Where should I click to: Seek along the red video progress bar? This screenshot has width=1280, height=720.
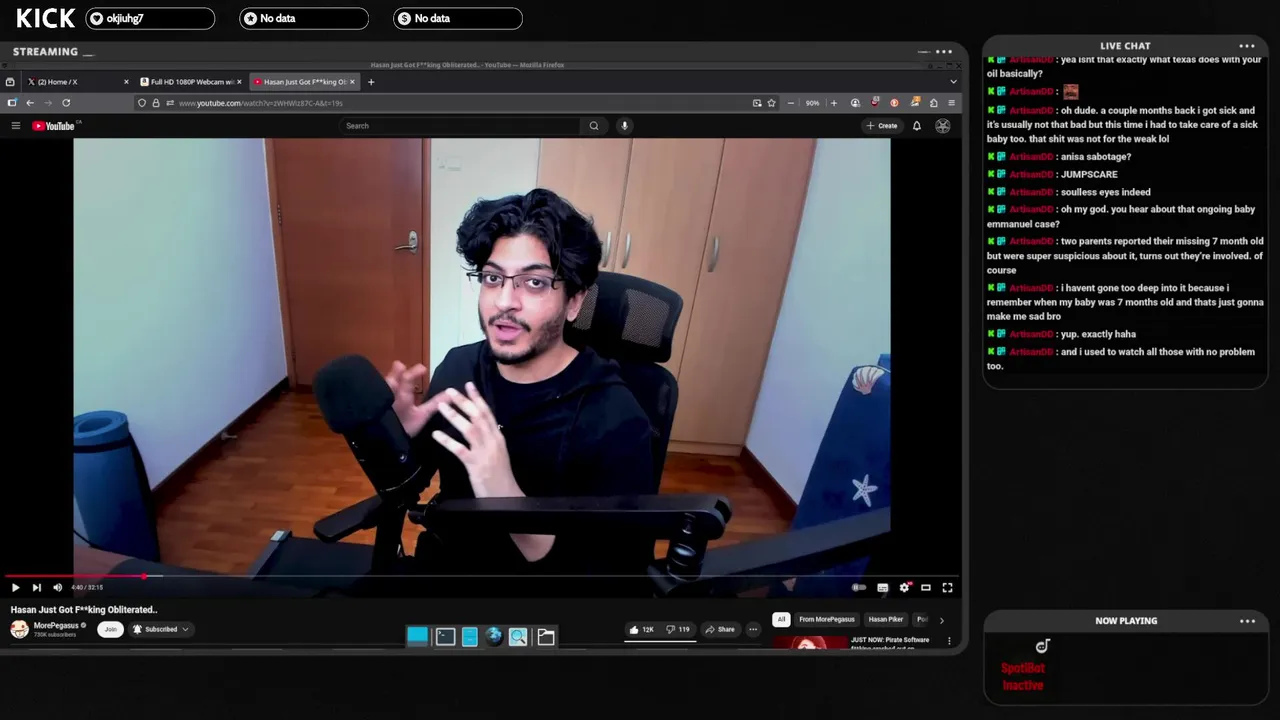click(x=481, y=576)
